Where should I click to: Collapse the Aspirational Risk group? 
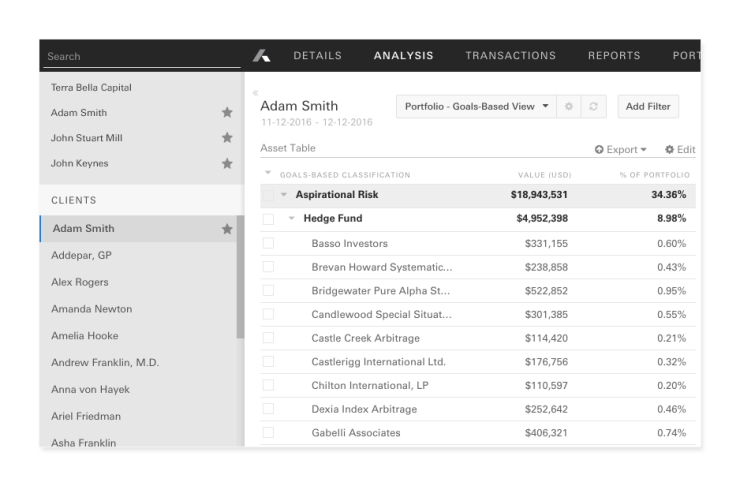pyautogui.click(x=284, y=195)
